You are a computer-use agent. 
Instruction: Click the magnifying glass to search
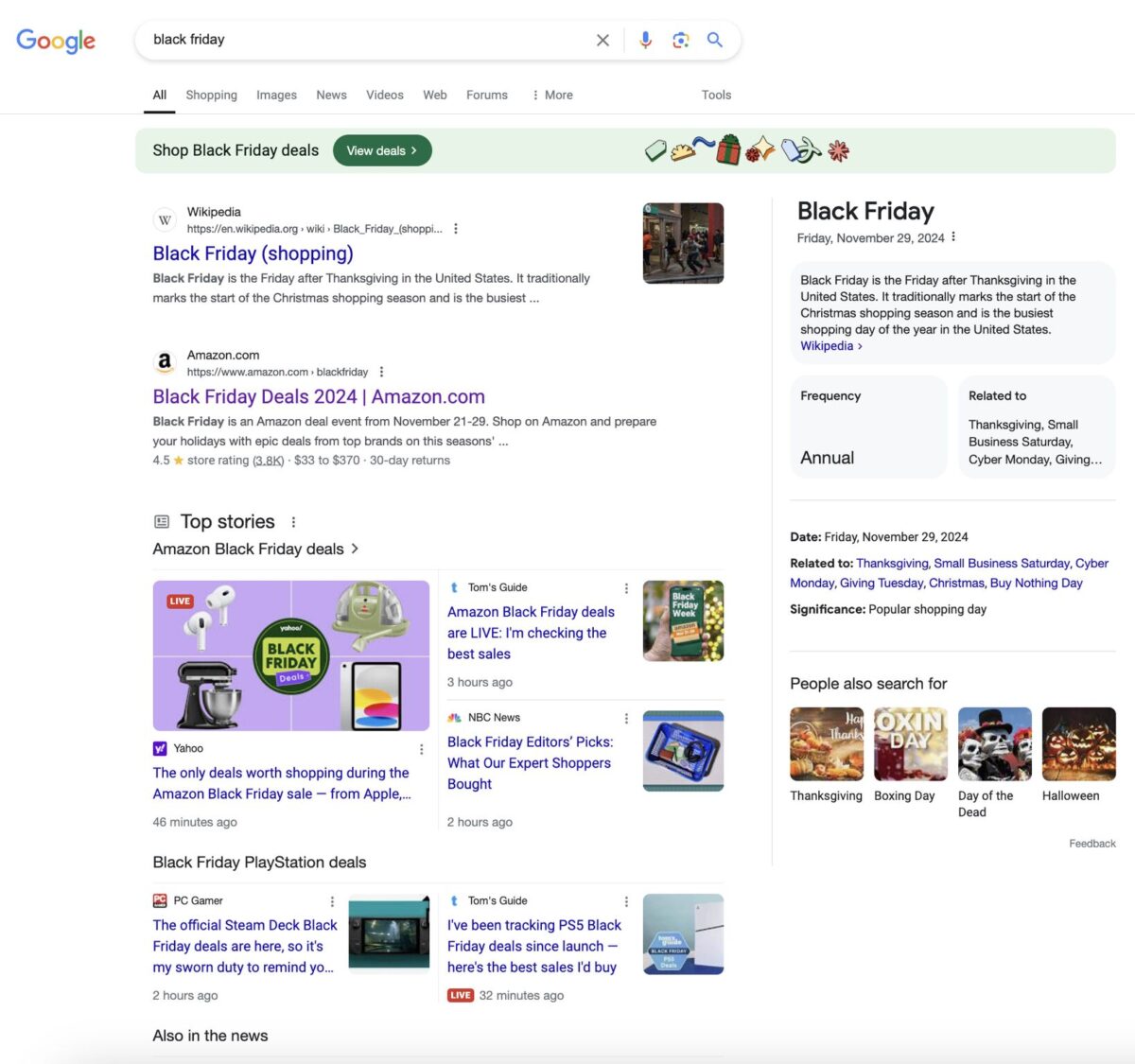[715, 40]
